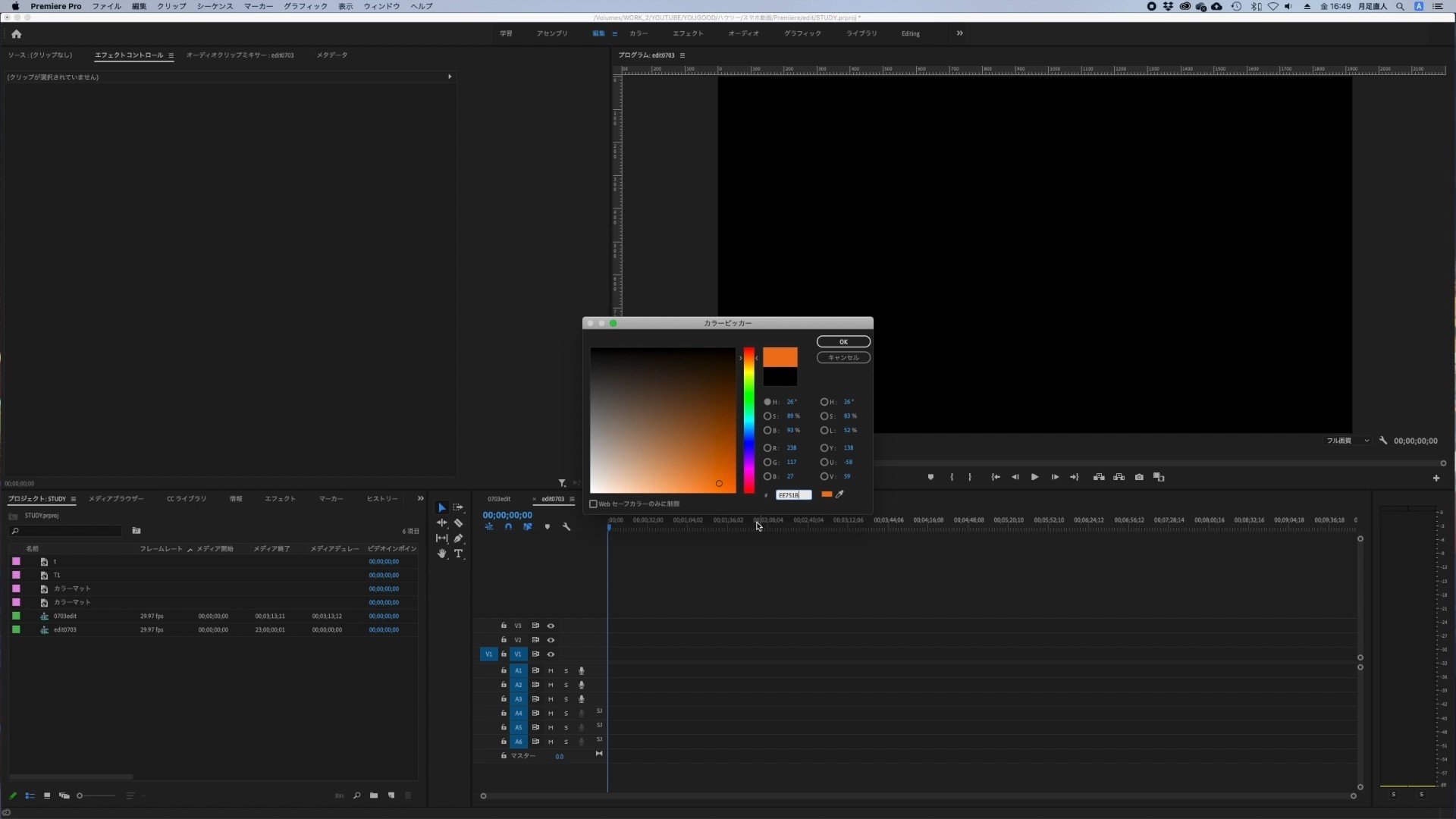Add marker in timeline header
The height and width of the screenshot is (819, 1456).
pos(548,527)
